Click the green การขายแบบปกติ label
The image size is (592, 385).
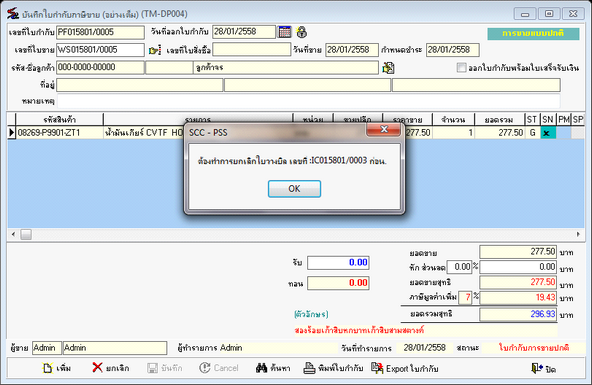[533, 34]
